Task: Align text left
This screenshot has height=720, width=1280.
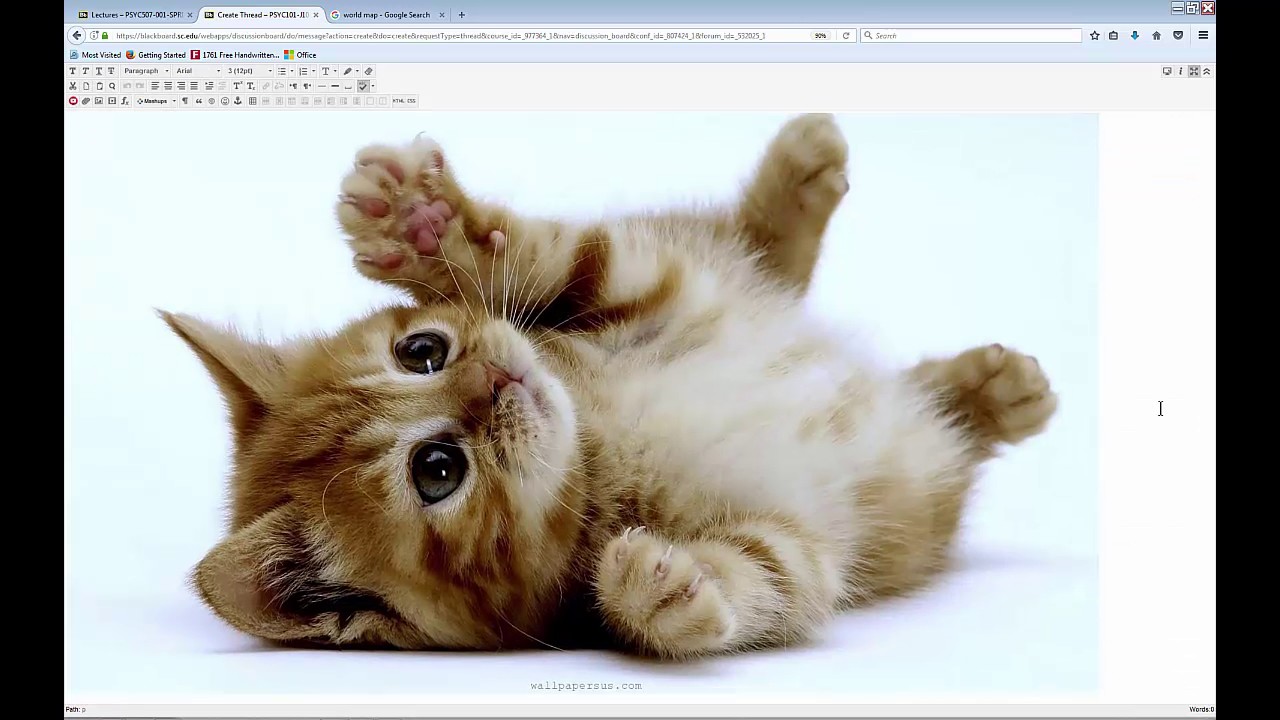Action: pos(155,86)
